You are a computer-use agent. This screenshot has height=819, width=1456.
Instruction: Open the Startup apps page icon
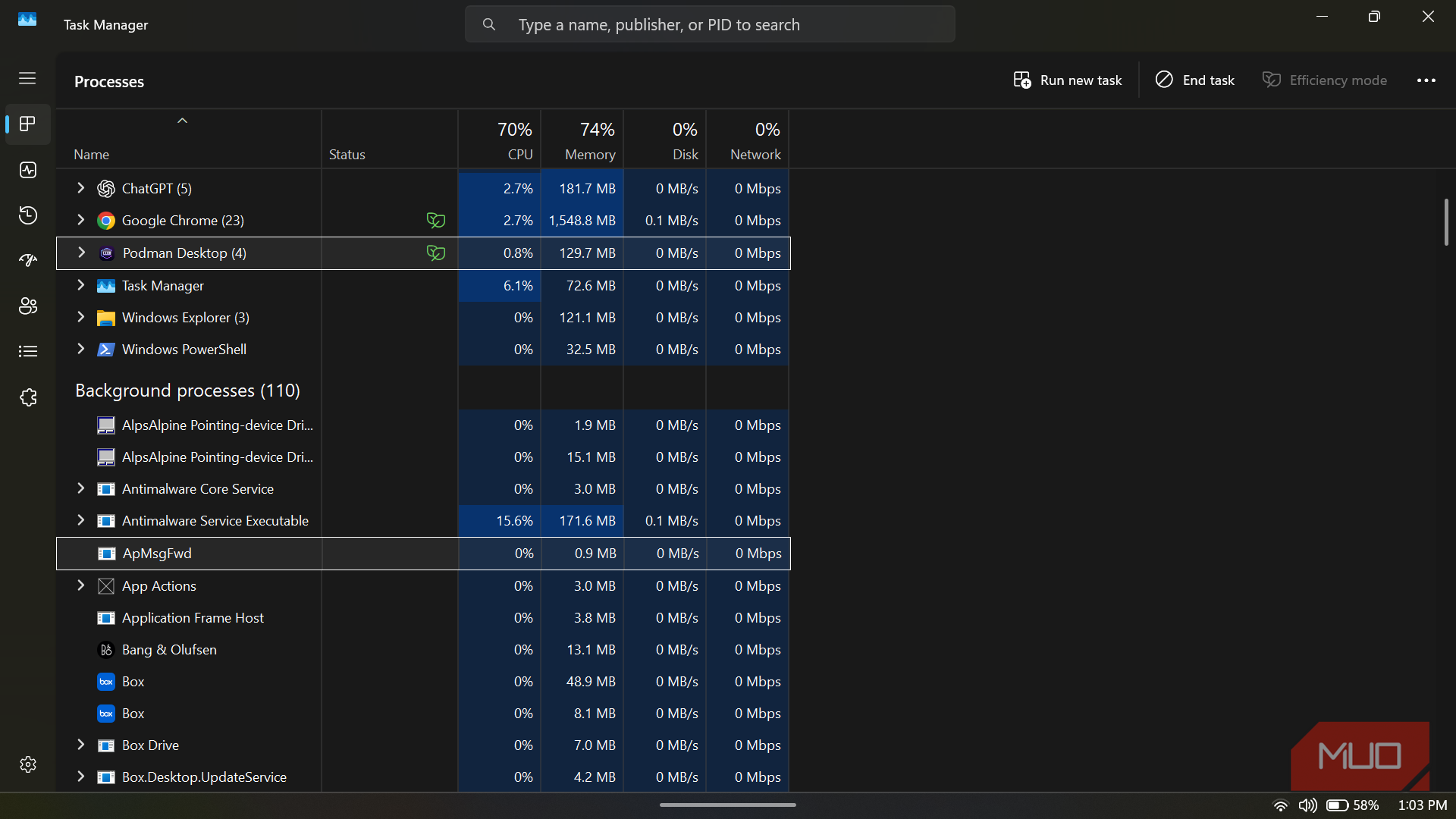pyautogui.click(x=28, y=261)
